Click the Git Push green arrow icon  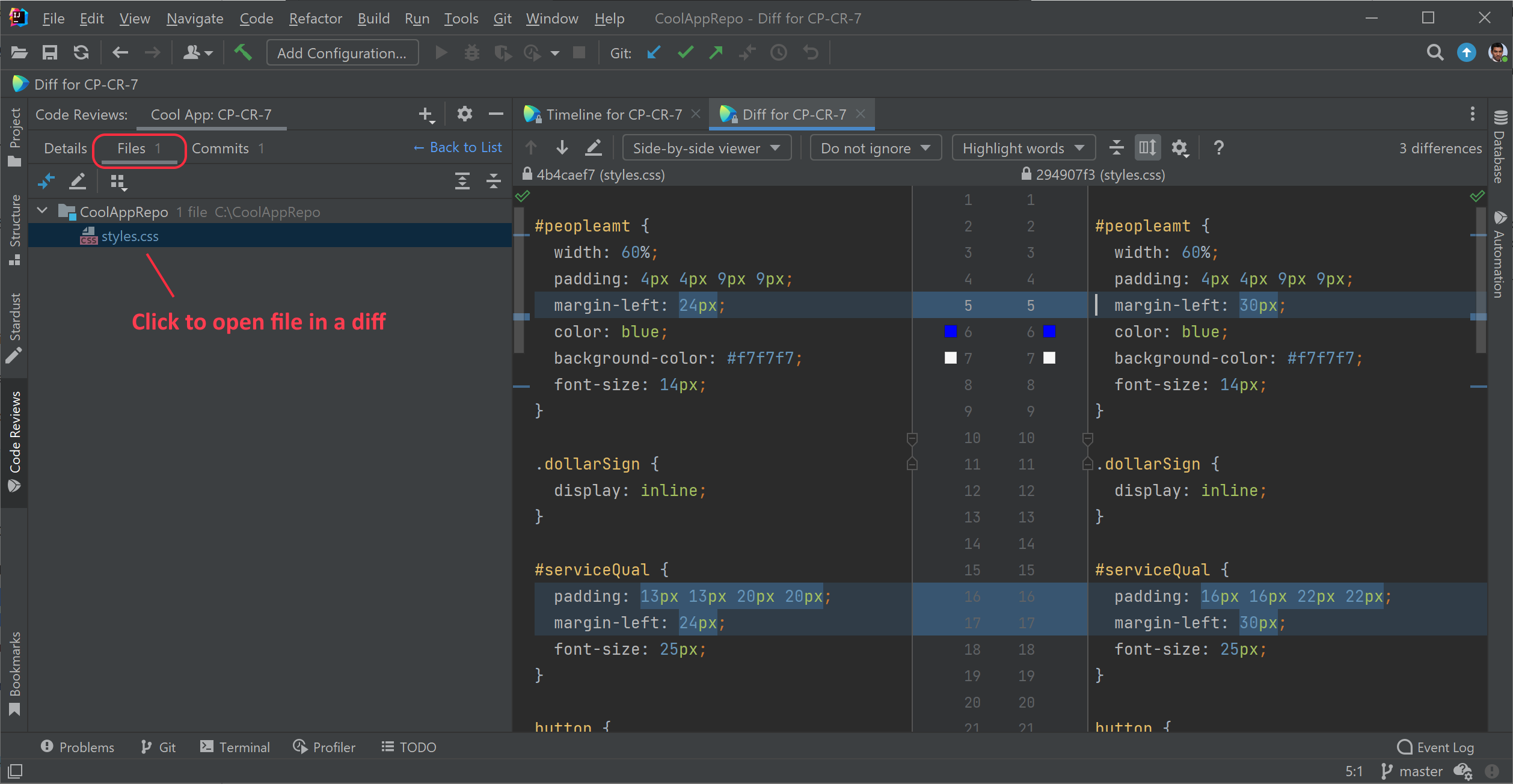tap(716, 53)
